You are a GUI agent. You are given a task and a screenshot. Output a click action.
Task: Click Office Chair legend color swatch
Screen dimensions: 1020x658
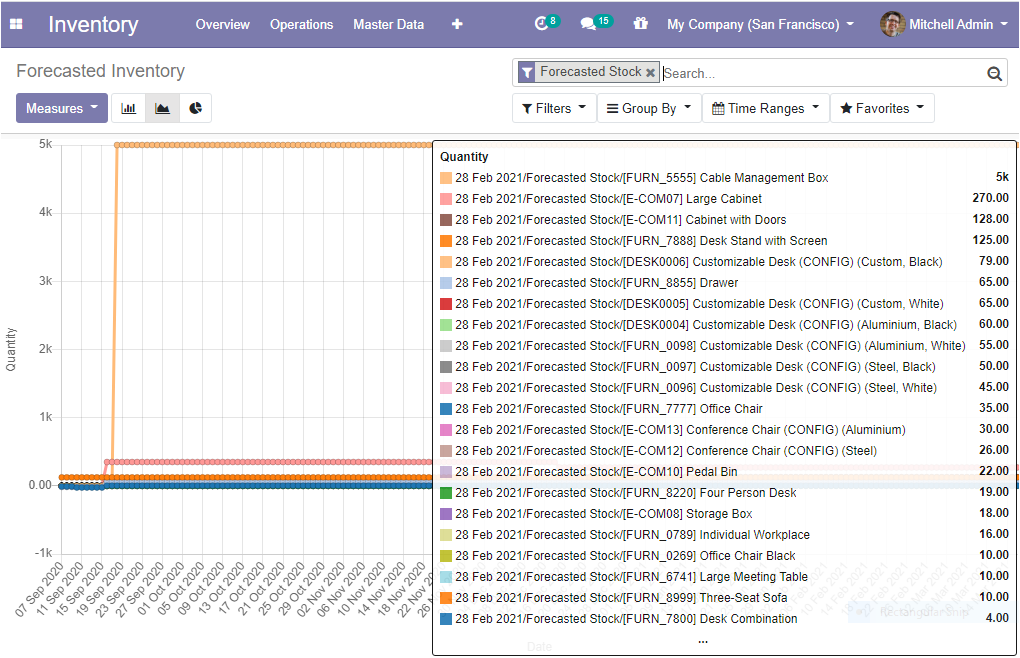(x=446, y=409)
